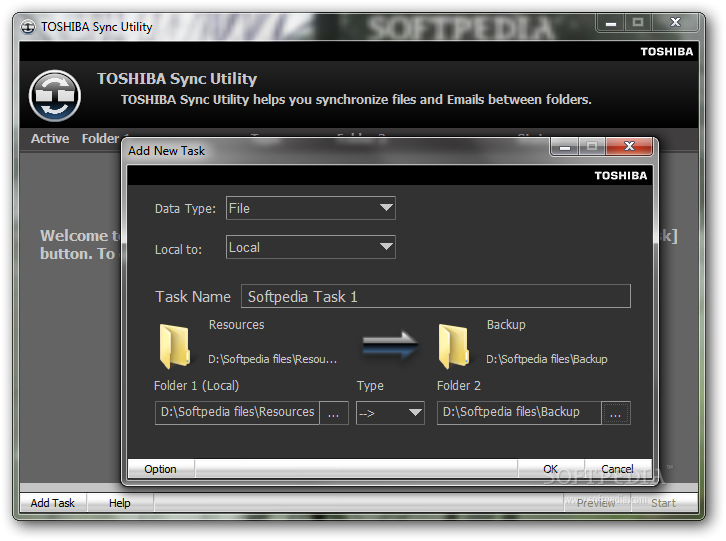Click the sync direction arrow icon
This screenshot has width=726, height=541.
[390, 345]
